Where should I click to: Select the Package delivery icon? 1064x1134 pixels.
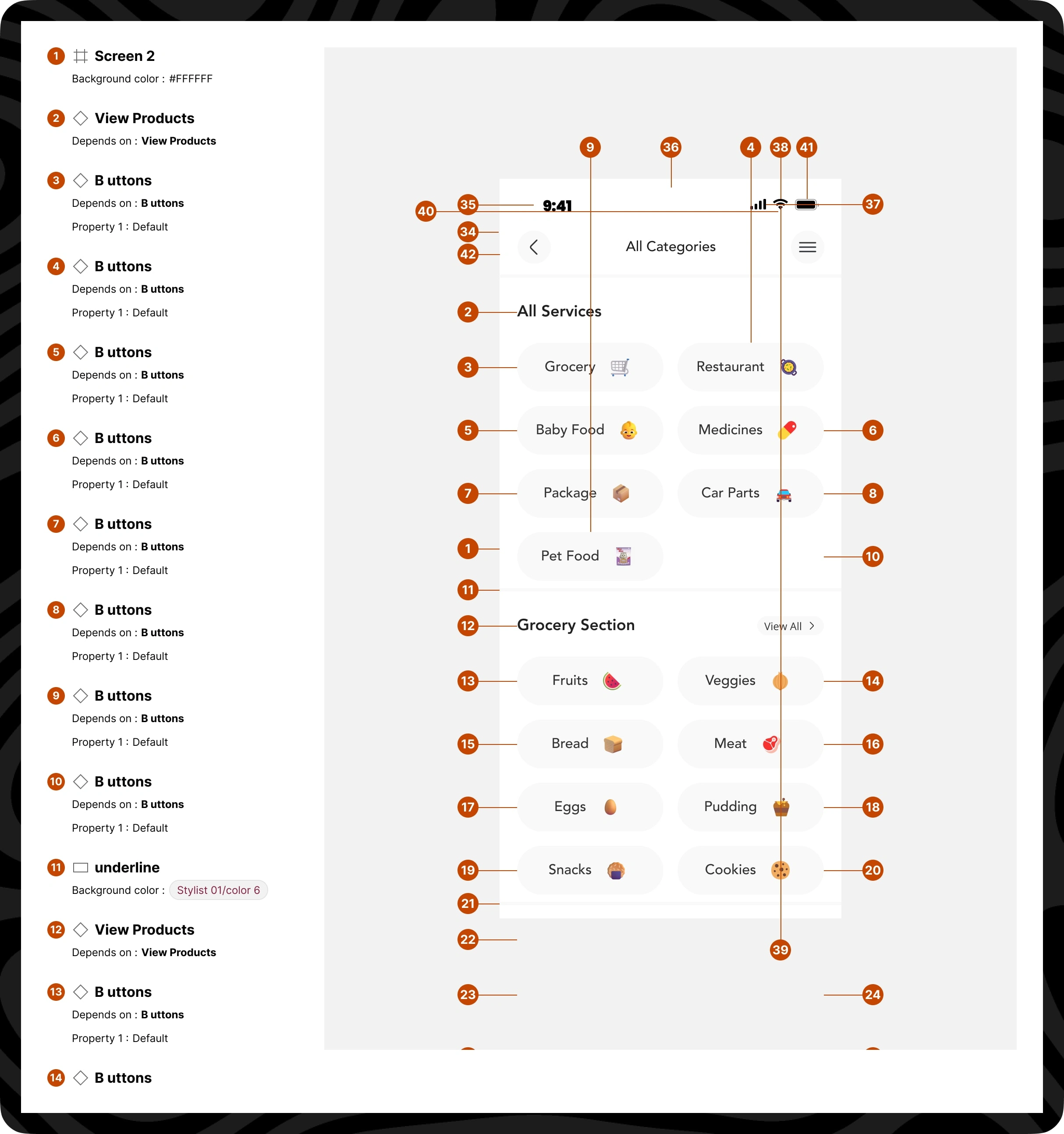point(622,493)
